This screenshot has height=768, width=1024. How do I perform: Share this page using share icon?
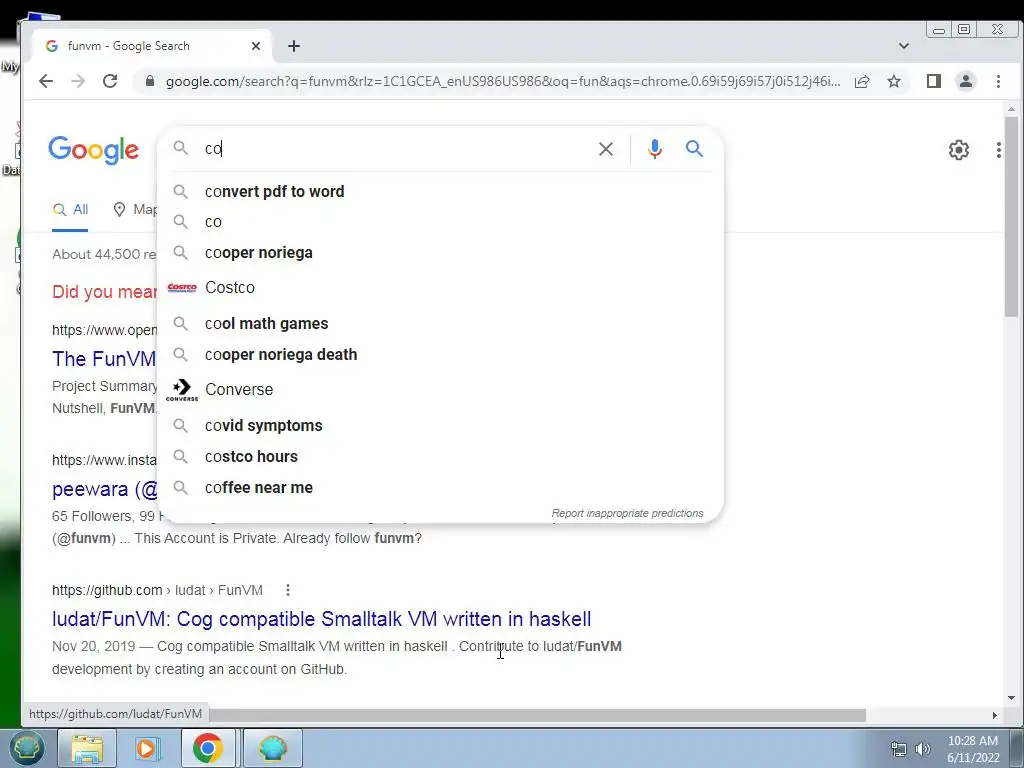tap(862, 81)
